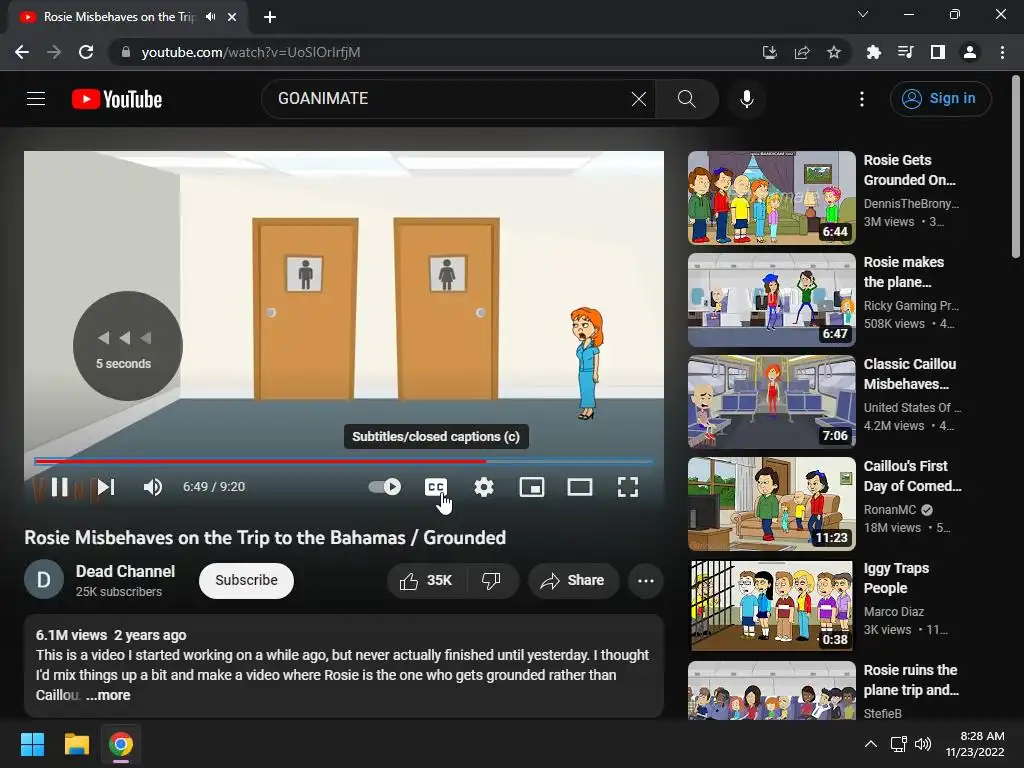1024x768 pixels.
Task: Search with your voice microphone
Action: [x=746, y=99]
